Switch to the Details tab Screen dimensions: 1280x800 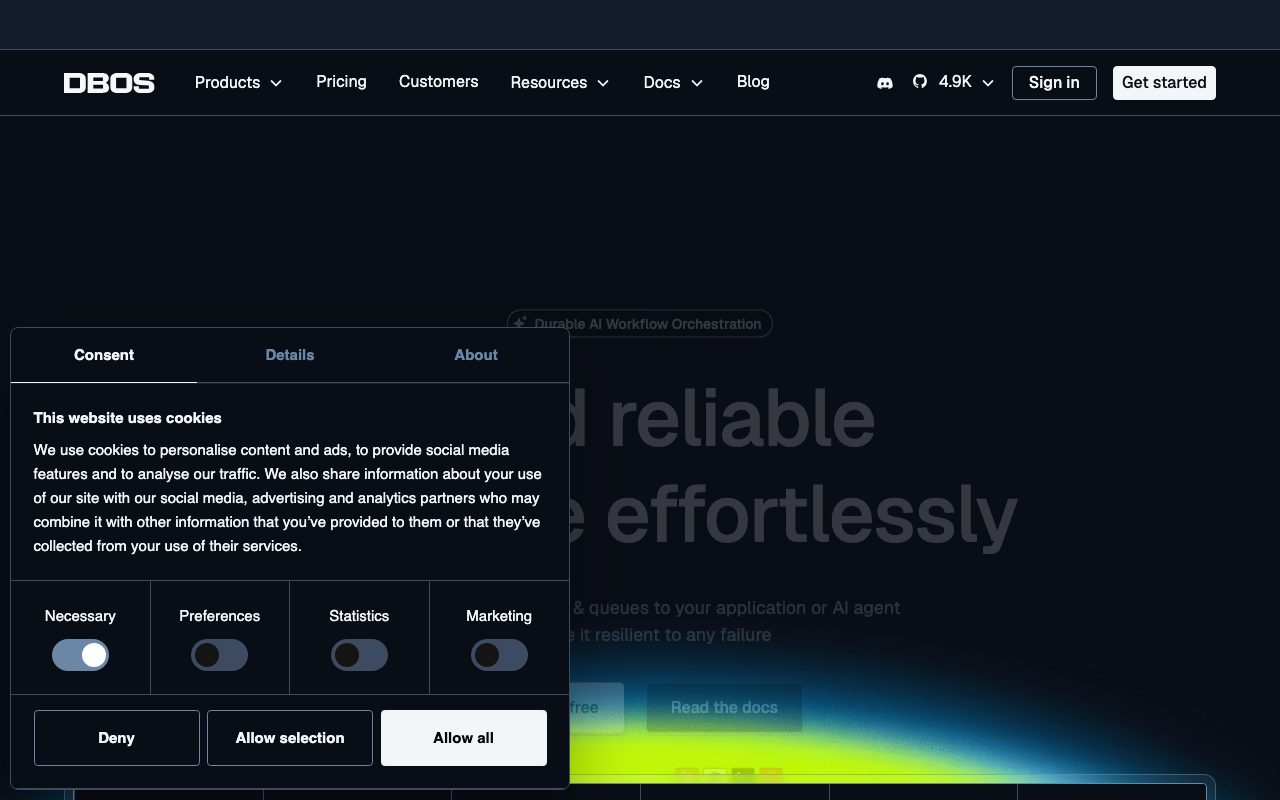pos(290,355)
